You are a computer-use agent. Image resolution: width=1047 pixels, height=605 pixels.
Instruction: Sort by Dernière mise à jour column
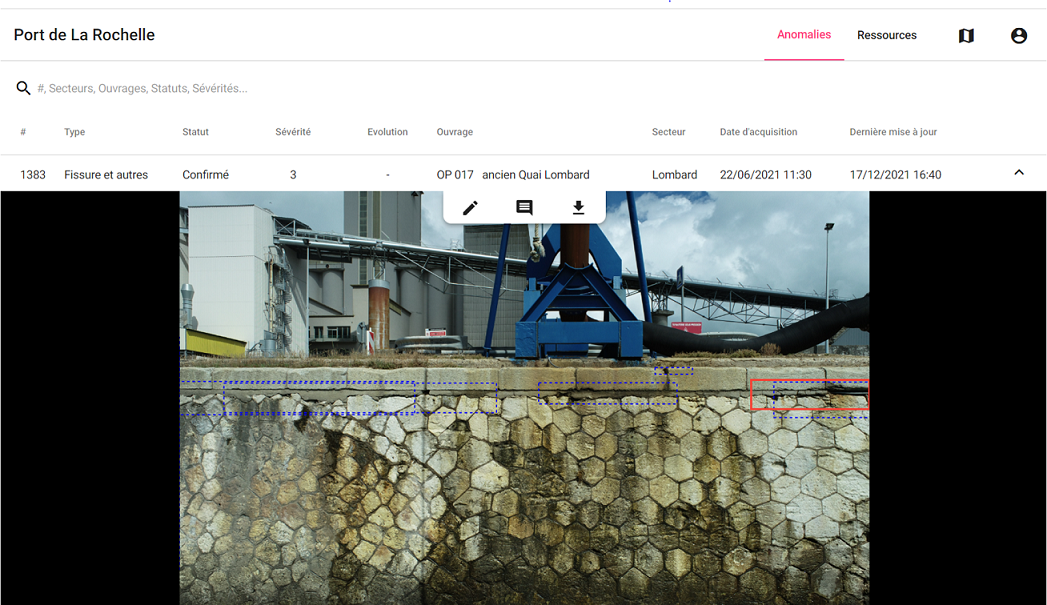pyautogui.click(x=892, y=132)
